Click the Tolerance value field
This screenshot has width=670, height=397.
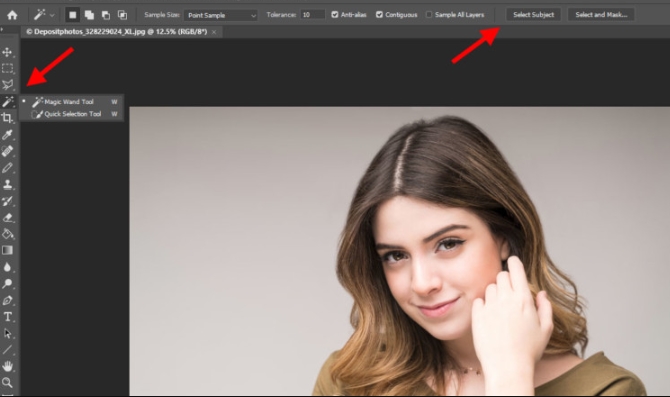pos(313,15)
